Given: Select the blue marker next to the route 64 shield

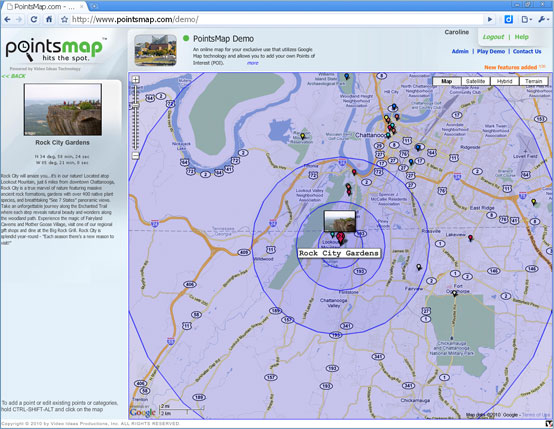Looking at the screenshot, I should coord(418,148).
